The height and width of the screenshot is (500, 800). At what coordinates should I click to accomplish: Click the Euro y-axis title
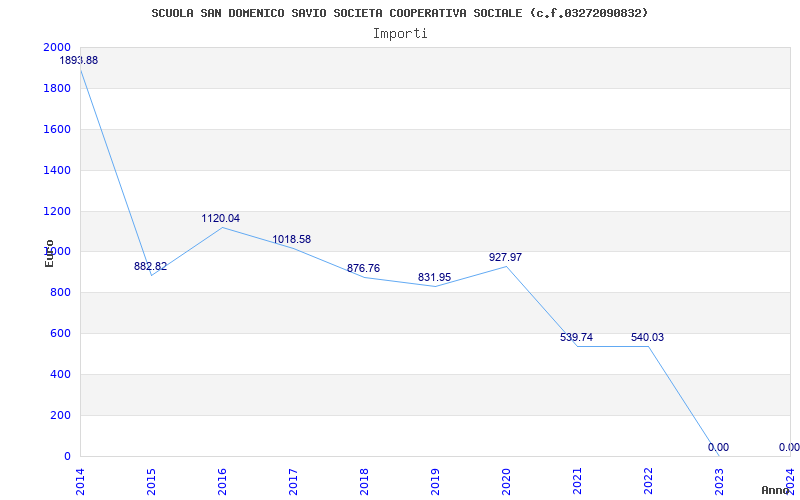point(49,253)
